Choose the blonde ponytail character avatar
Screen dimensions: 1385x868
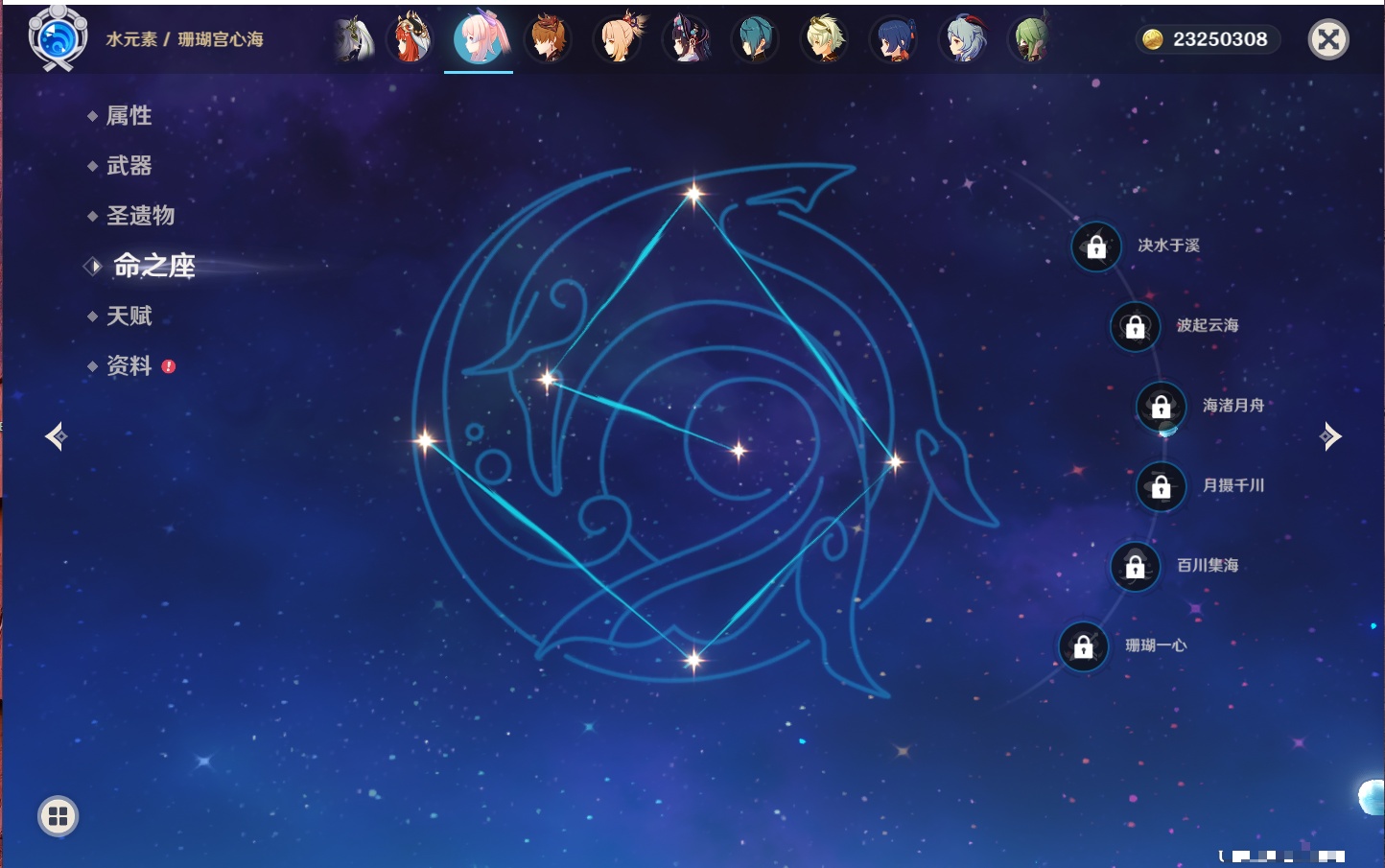619,38
